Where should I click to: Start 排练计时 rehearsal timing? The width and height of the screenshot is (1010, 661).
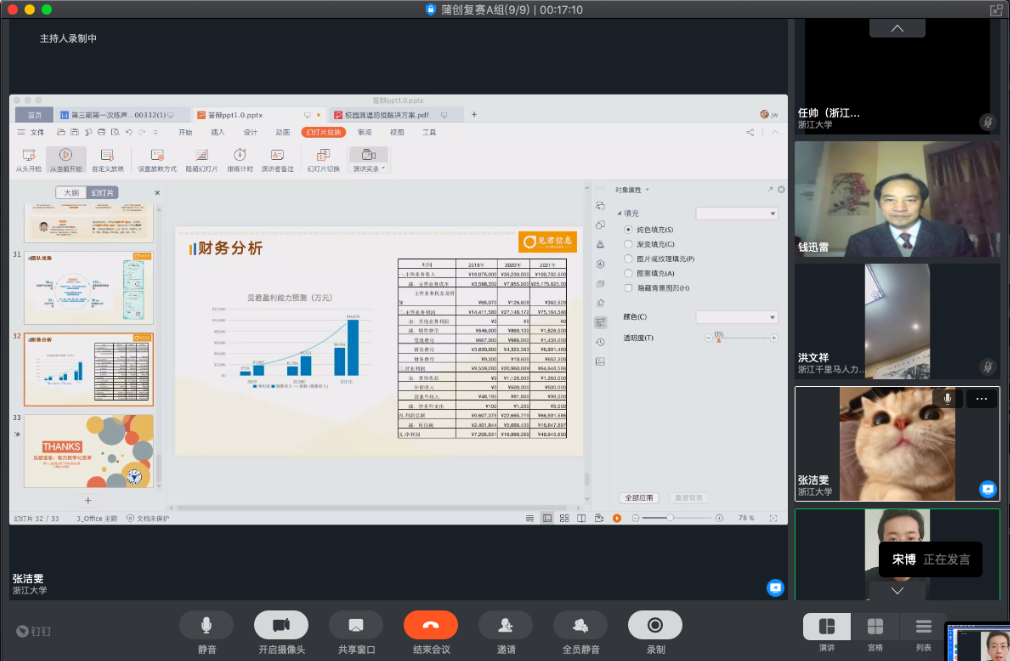(x=240, y=160)
